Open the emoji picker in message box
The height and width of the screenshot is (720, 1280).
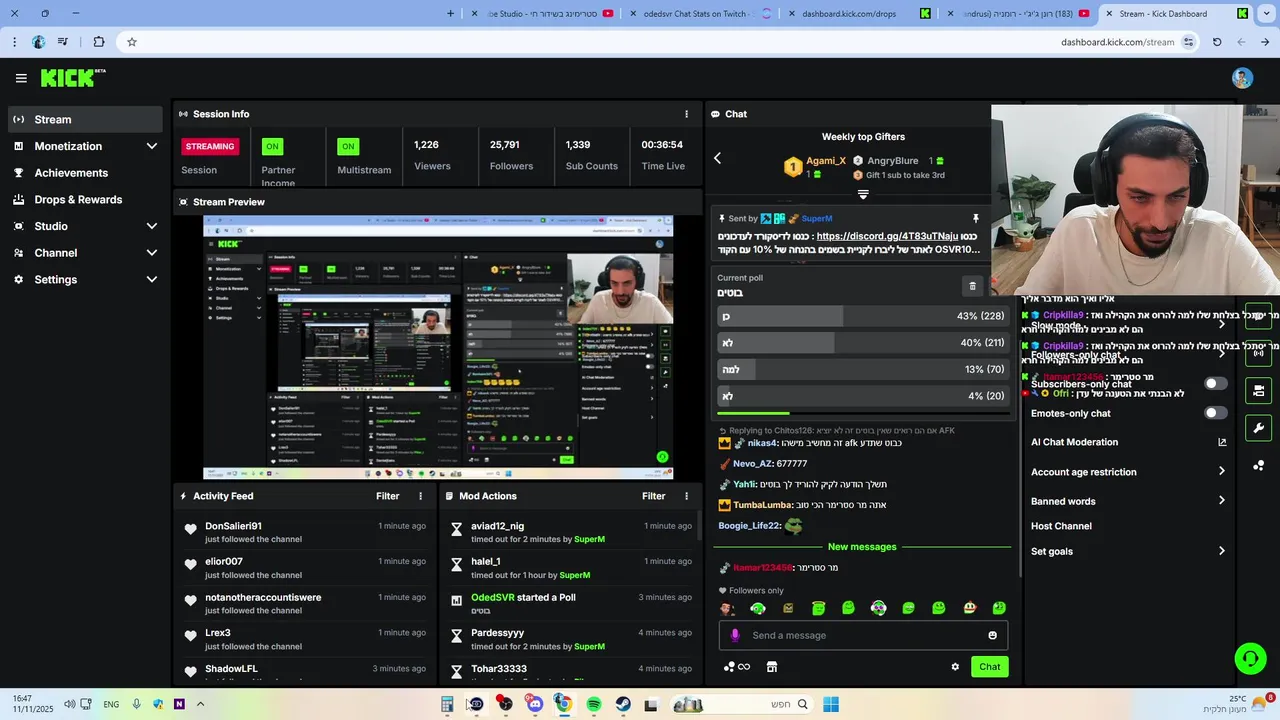tap(992, 635)
